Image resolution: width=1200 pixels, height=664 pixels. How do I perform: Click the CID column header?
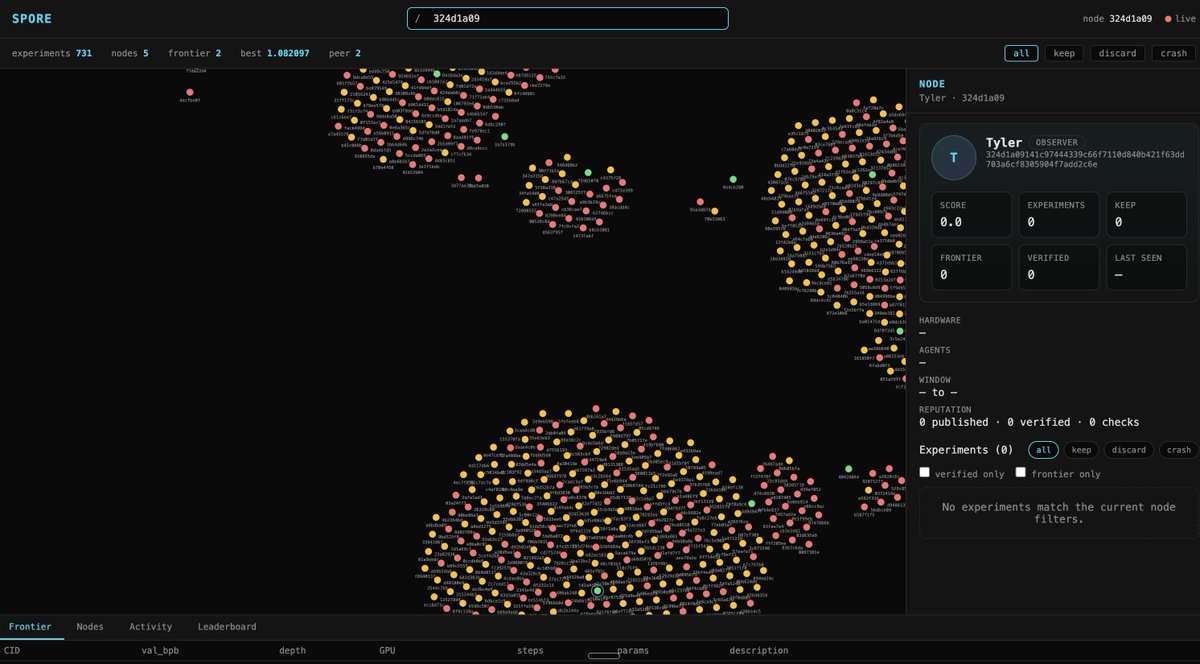click(12, 651)
